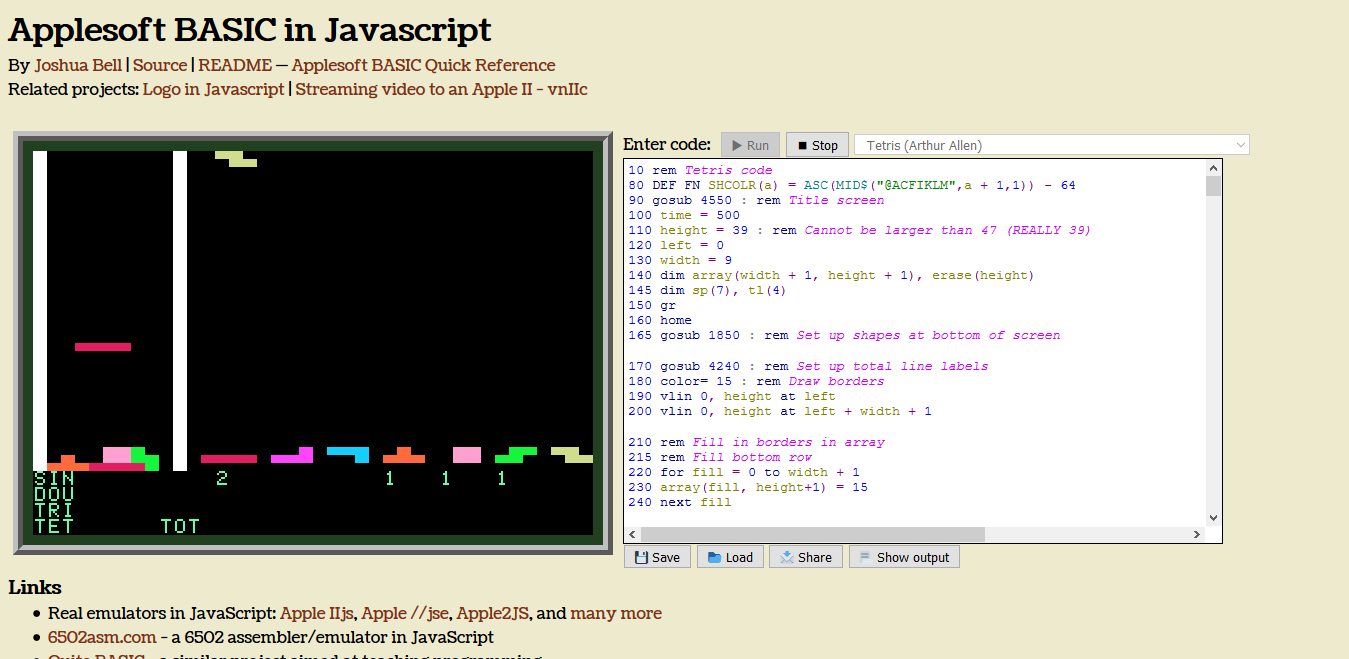The image size is (1349, 659).
Task: Click line 240 next fill
Action: click(680, 502)
